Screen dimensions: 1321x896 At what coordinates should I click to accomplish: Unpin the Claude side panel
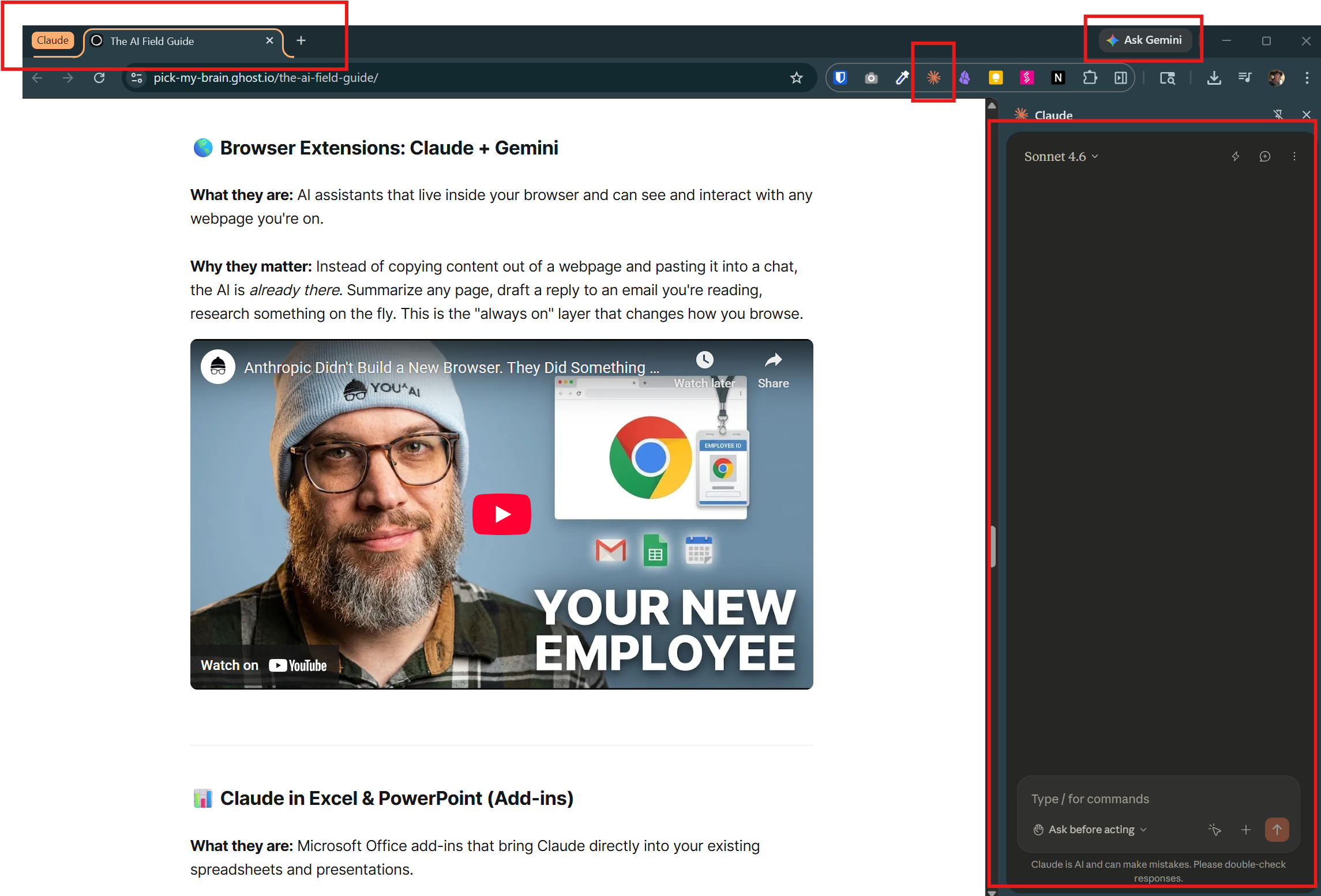(x=1279, y=114)
